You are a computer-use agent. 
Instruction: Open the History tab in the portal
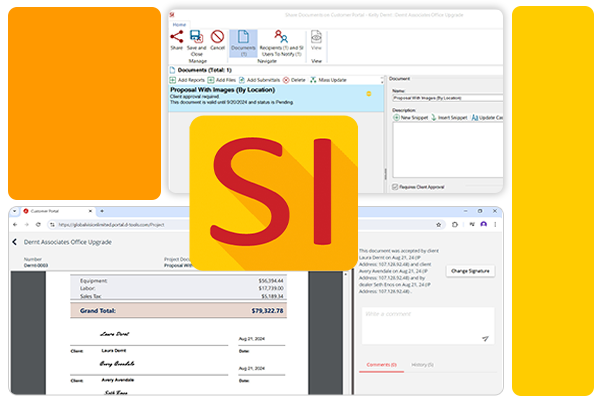(x=423, y=364)
